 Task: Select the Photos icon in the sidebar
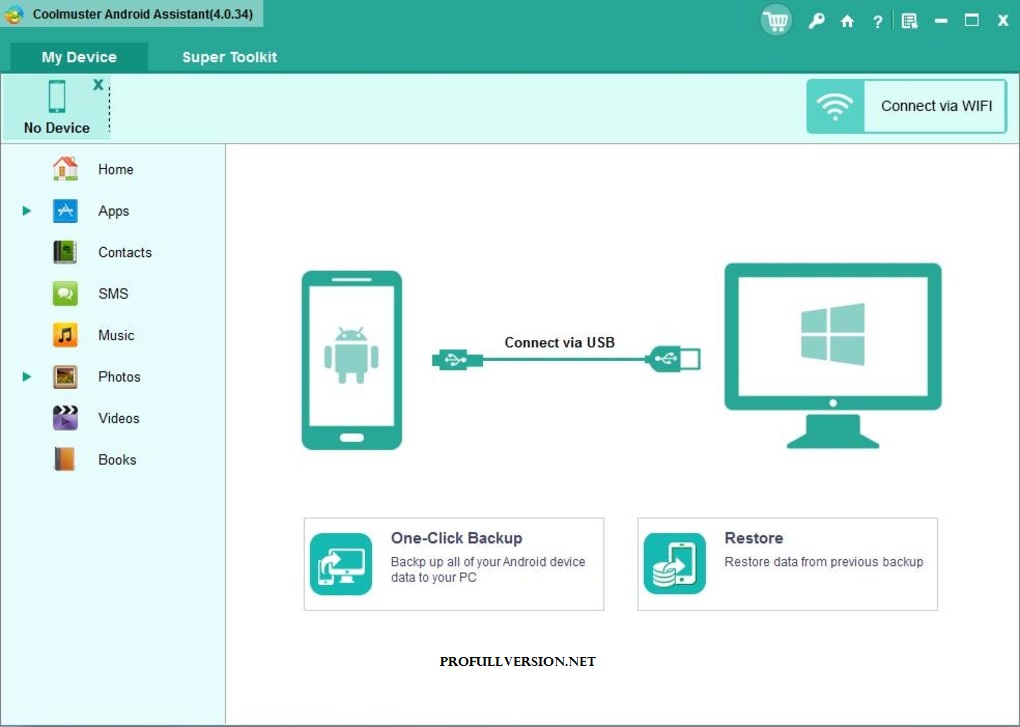63,376
